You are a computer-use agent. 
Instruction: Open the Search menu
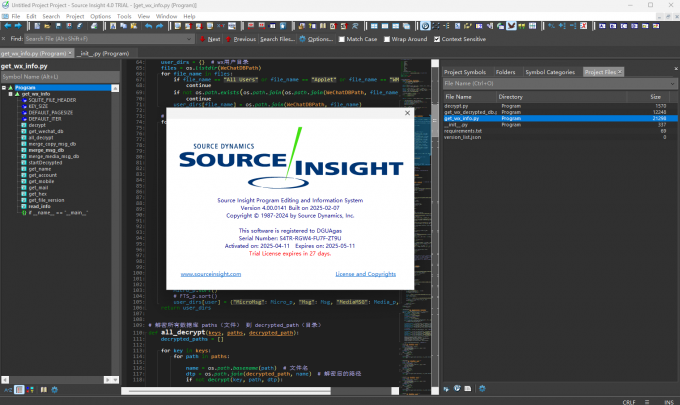coord(51,16)
